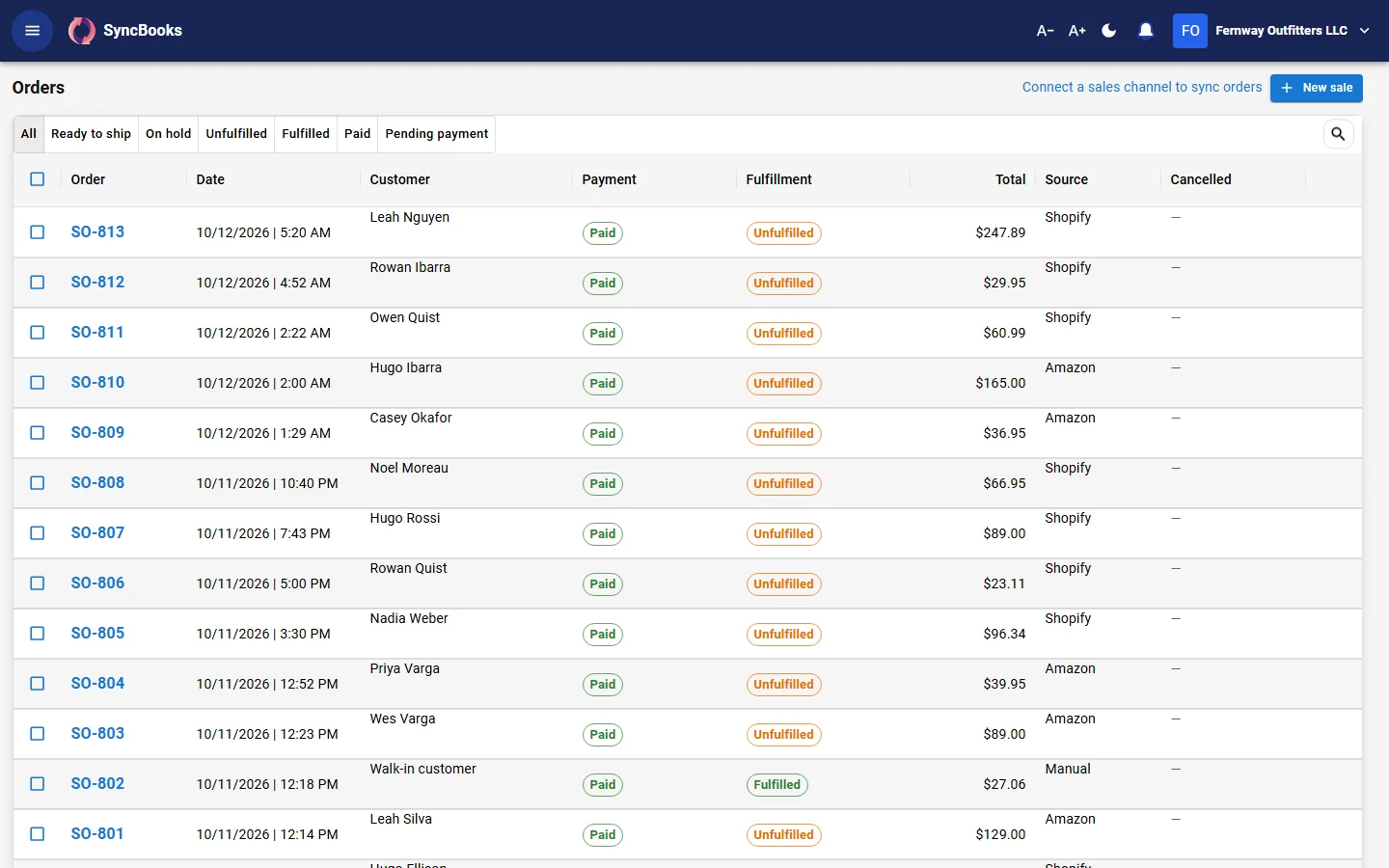The height and width of the screenshot is (868, 1389).
Task: Click the date 10/11/2026 | 7:43 PM
Action: click(x=263, y=533)
